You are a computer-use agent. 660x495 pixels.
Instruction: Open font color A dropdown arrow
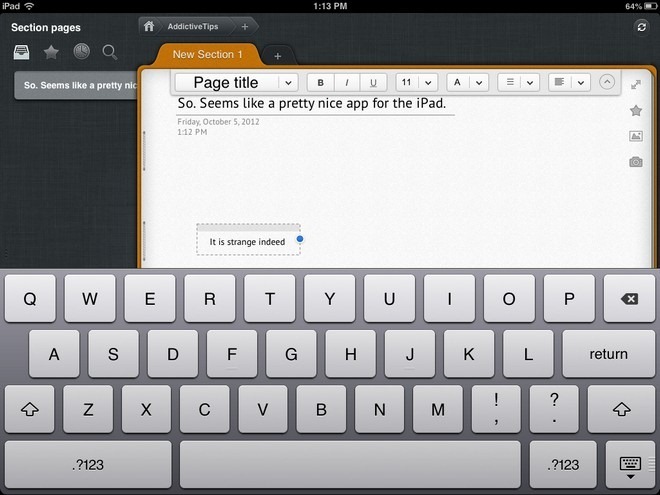(479, 82)
